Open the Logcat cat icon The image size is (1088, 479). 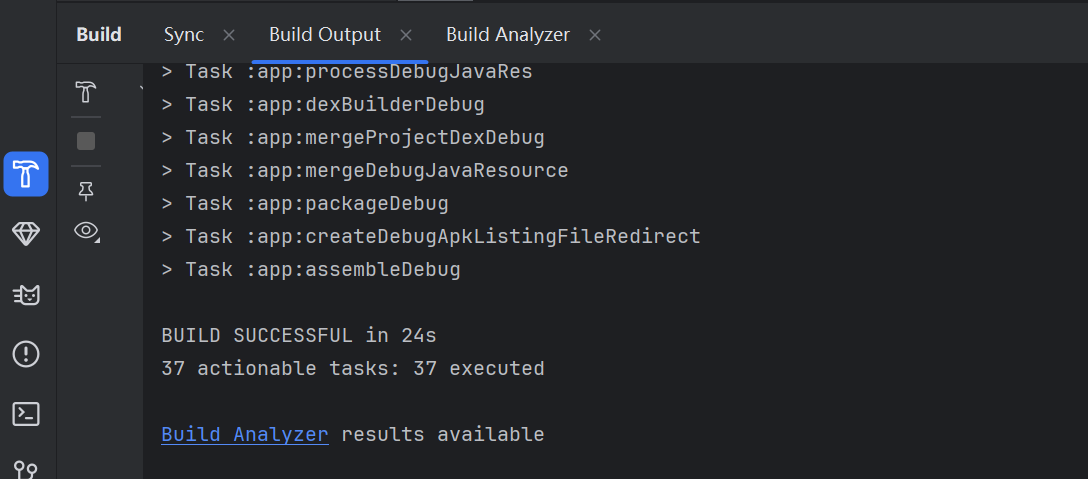point(26,294)
